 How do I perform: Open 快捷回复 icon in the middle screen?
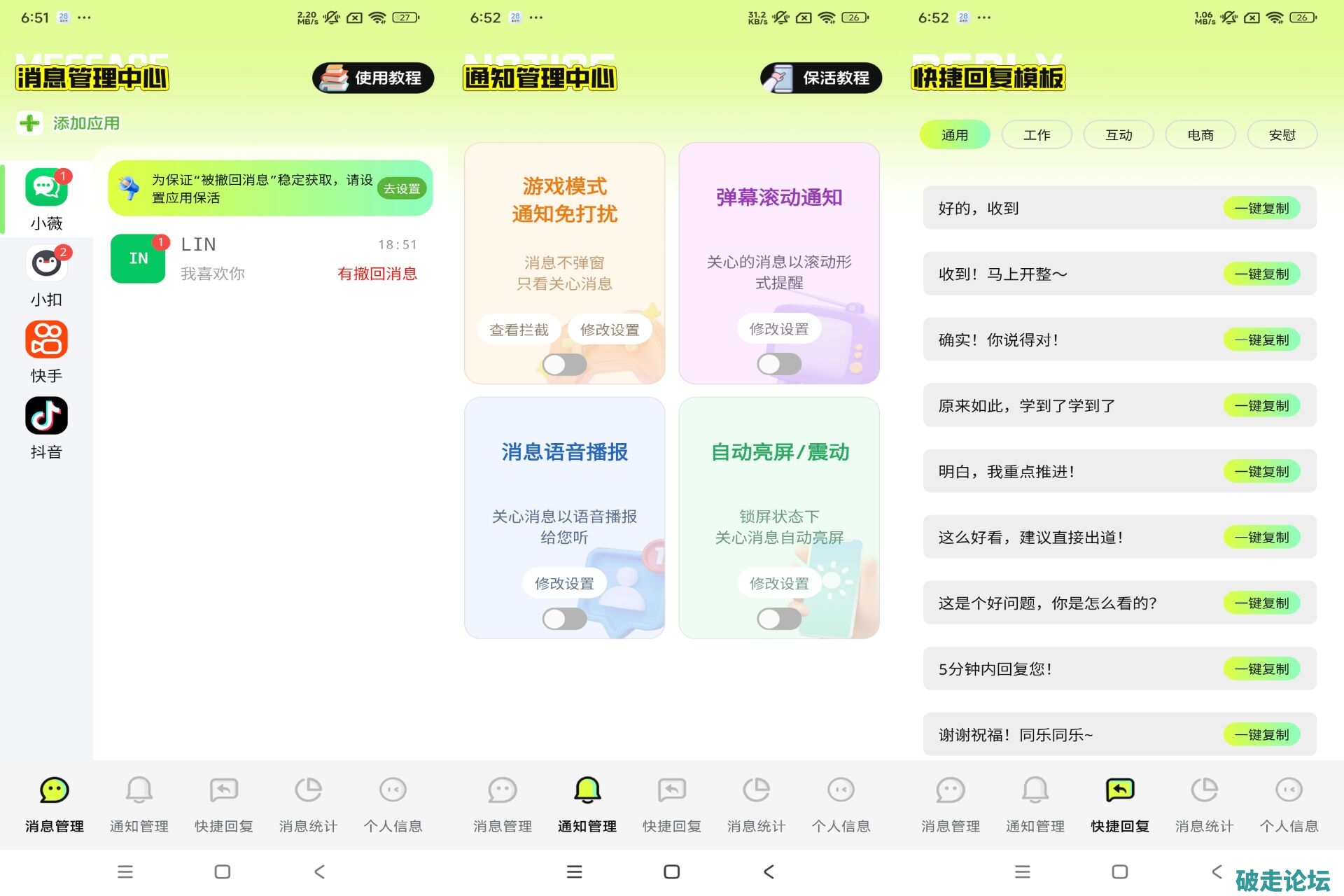pyautogui.click(x=671, y=790)
